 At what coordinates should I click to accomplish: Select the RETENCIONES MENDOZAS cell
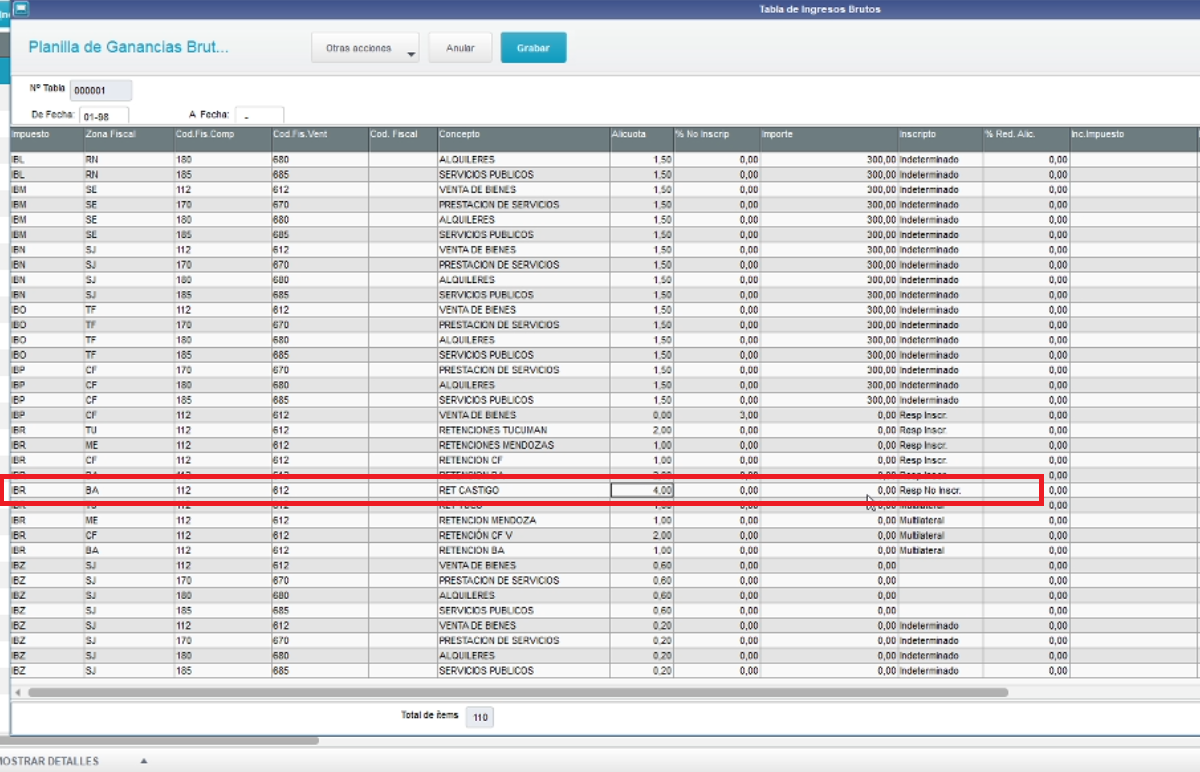[523, 445]
